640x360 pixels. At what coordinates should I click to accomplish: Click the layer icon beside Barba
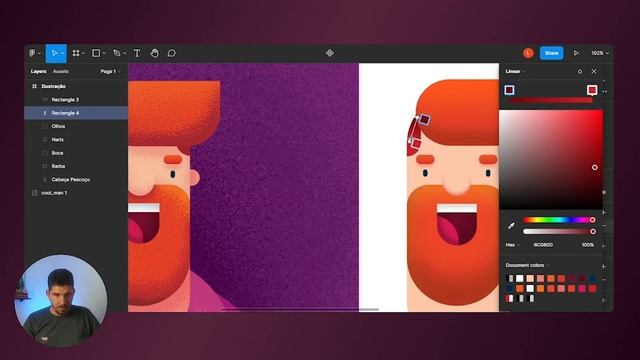coord(45,166)
